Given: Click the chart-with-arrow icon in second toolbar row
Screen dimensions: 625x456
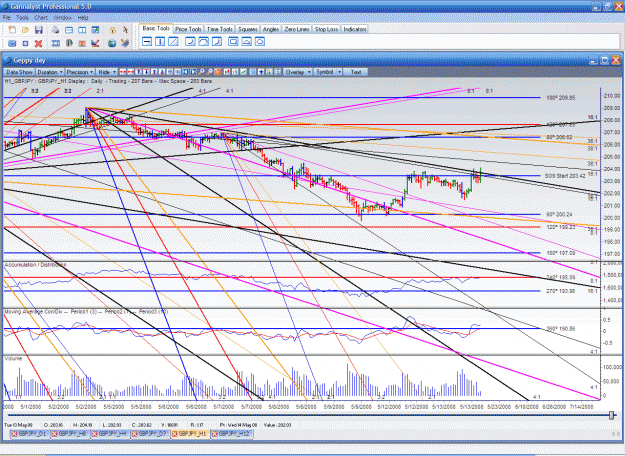Looking at the screenshot, I should pos(95,43).
